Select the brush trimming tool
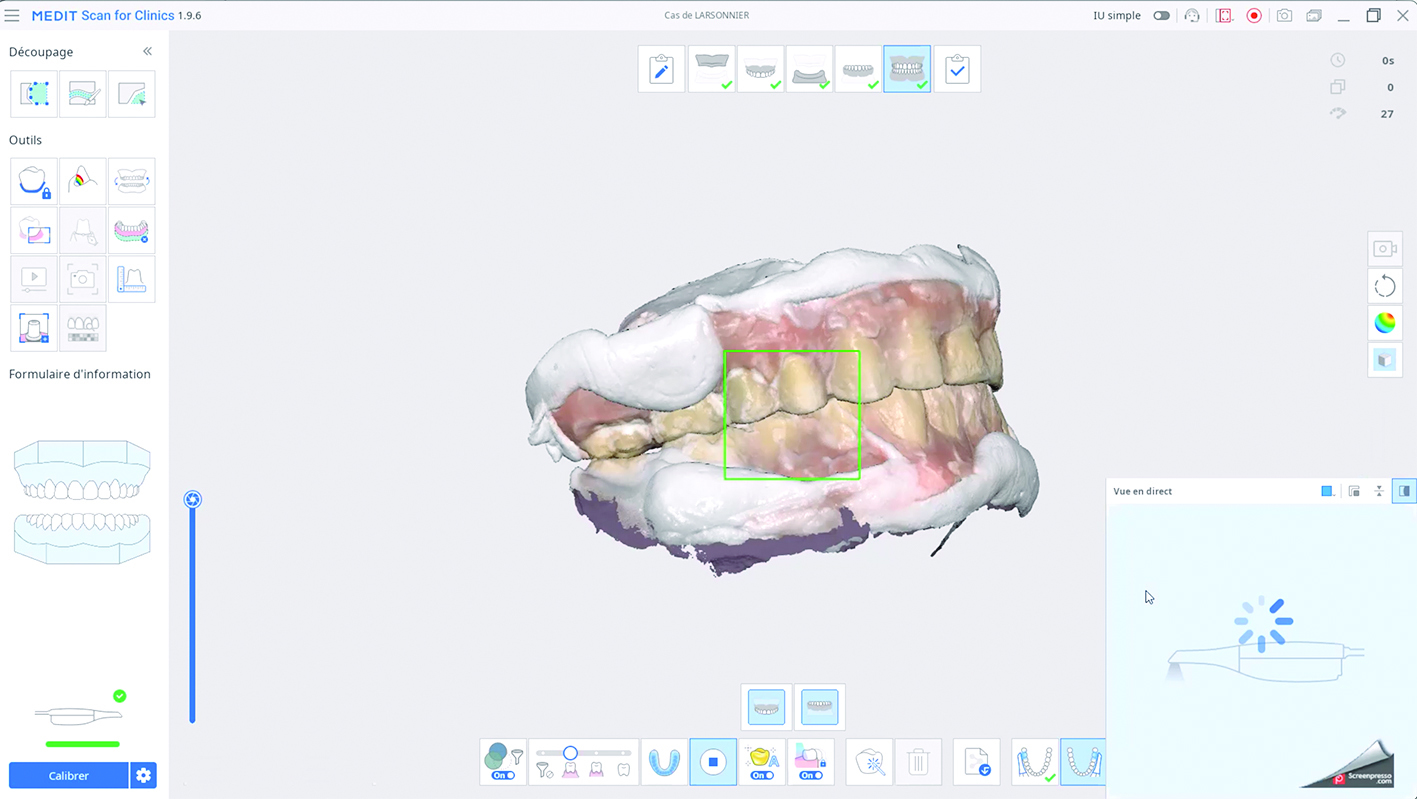 click(82, 94)
